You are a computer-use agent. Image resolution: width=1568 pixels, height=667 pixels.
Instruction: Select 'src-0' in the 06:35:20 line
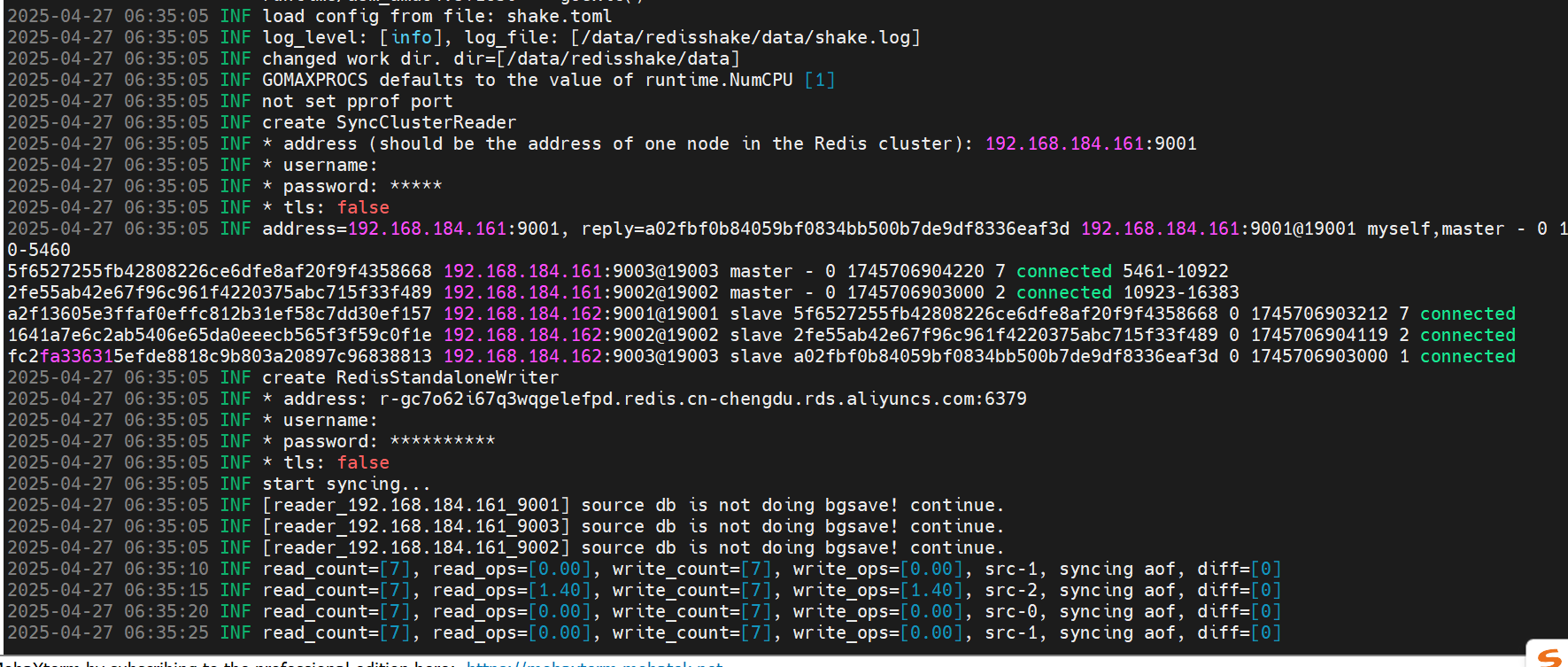point(1011,611)
